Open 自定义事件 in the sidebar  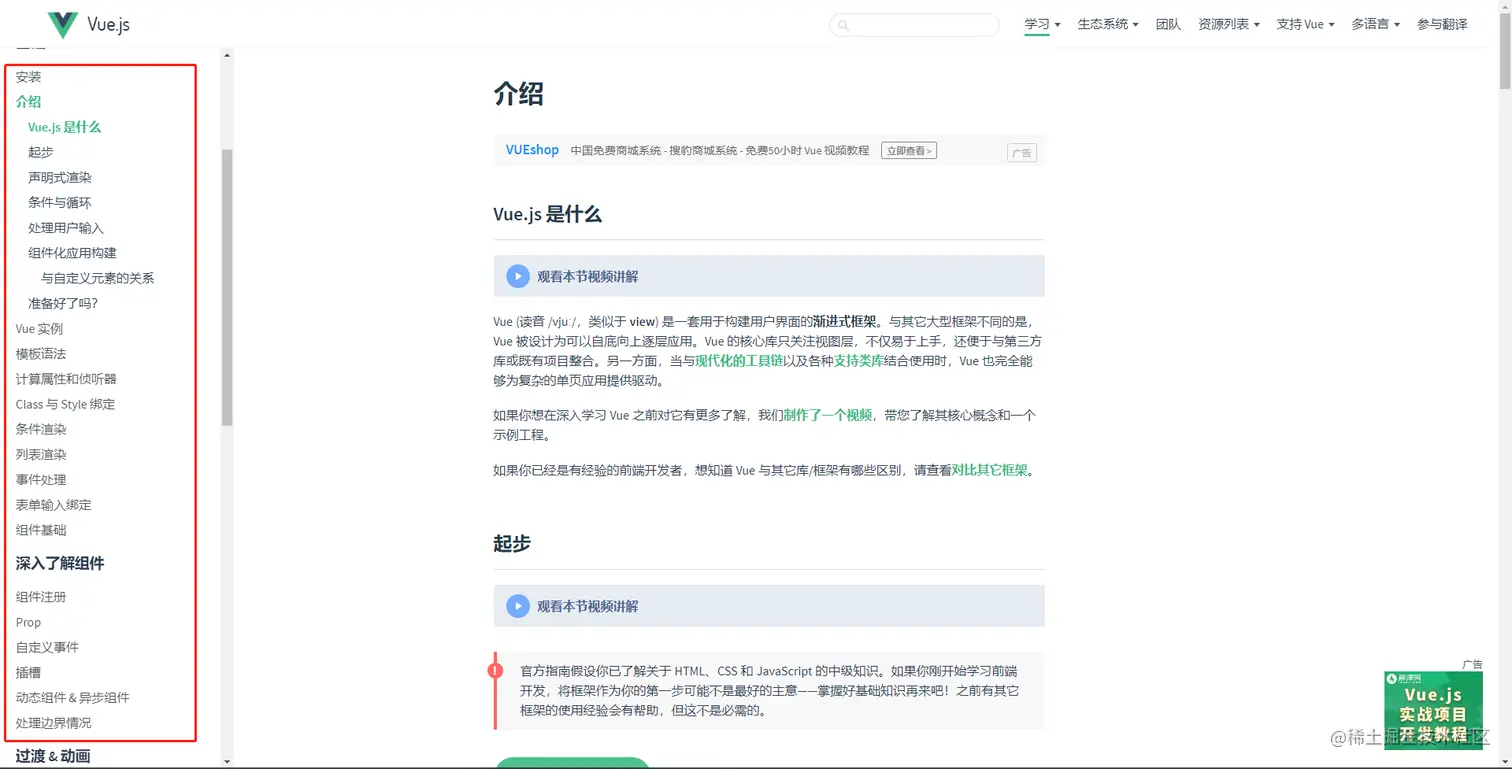point(47,647)
